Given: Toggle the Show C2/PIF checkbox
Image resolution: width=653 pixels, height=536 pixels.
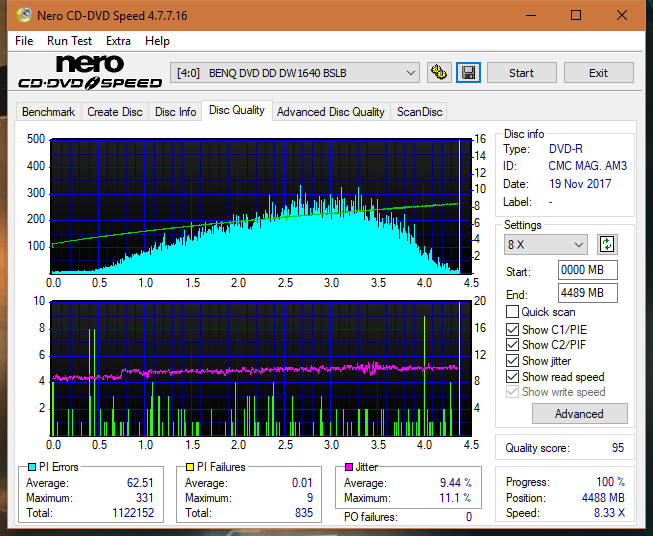Looking at the screenshot, I should coord(512,345).
